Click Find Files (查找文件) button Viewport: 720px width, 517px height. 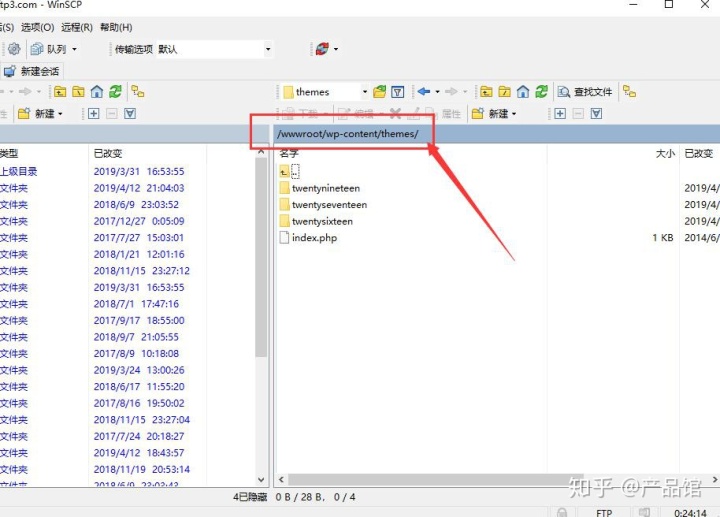[585, 92]
